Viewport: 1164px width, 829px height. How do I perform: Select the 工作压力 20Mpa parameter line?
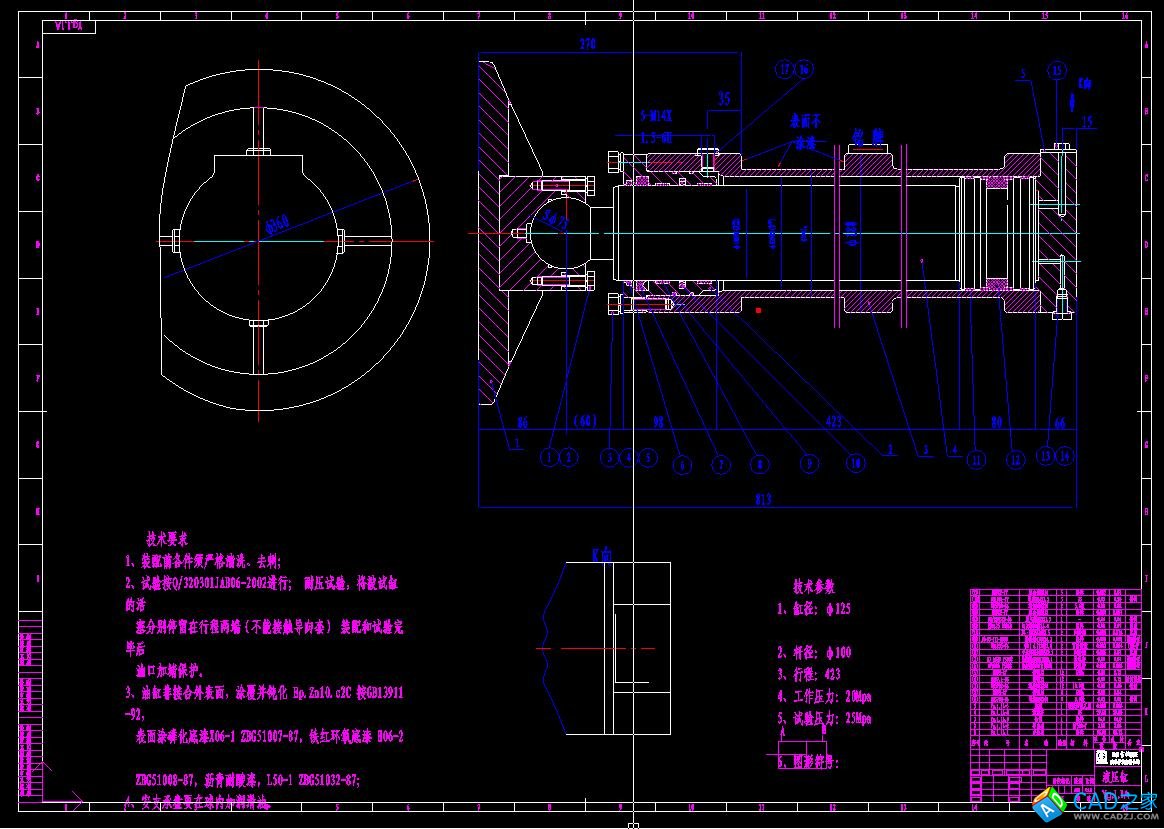[824, 696]
